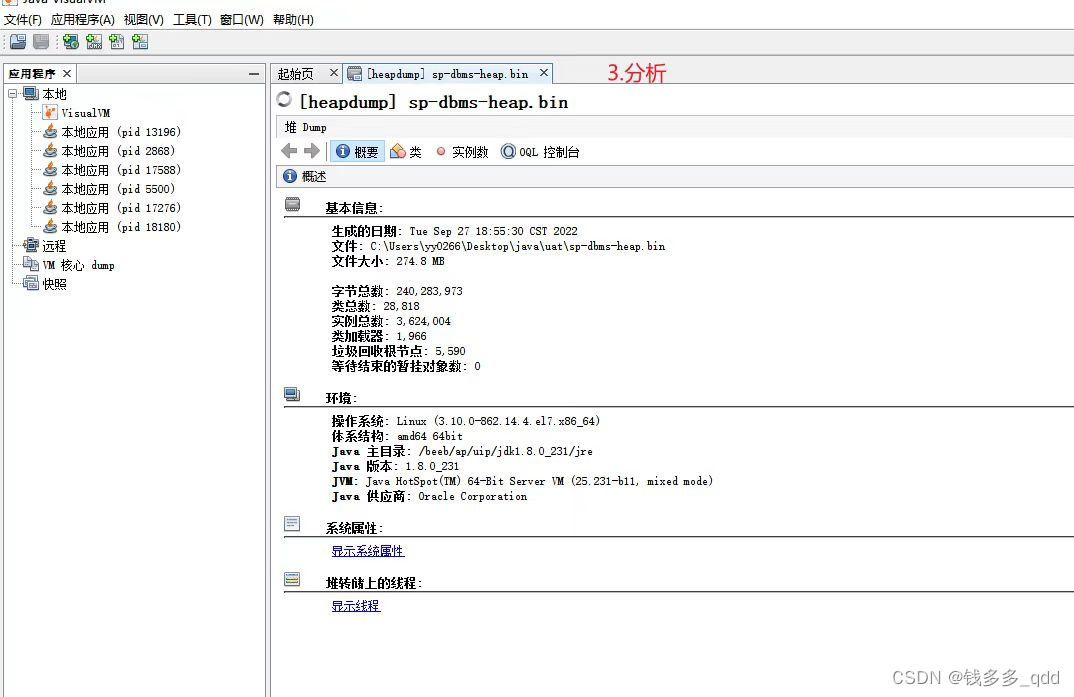Click the add JMX connection toolbar icon

(x=93, y=41)
